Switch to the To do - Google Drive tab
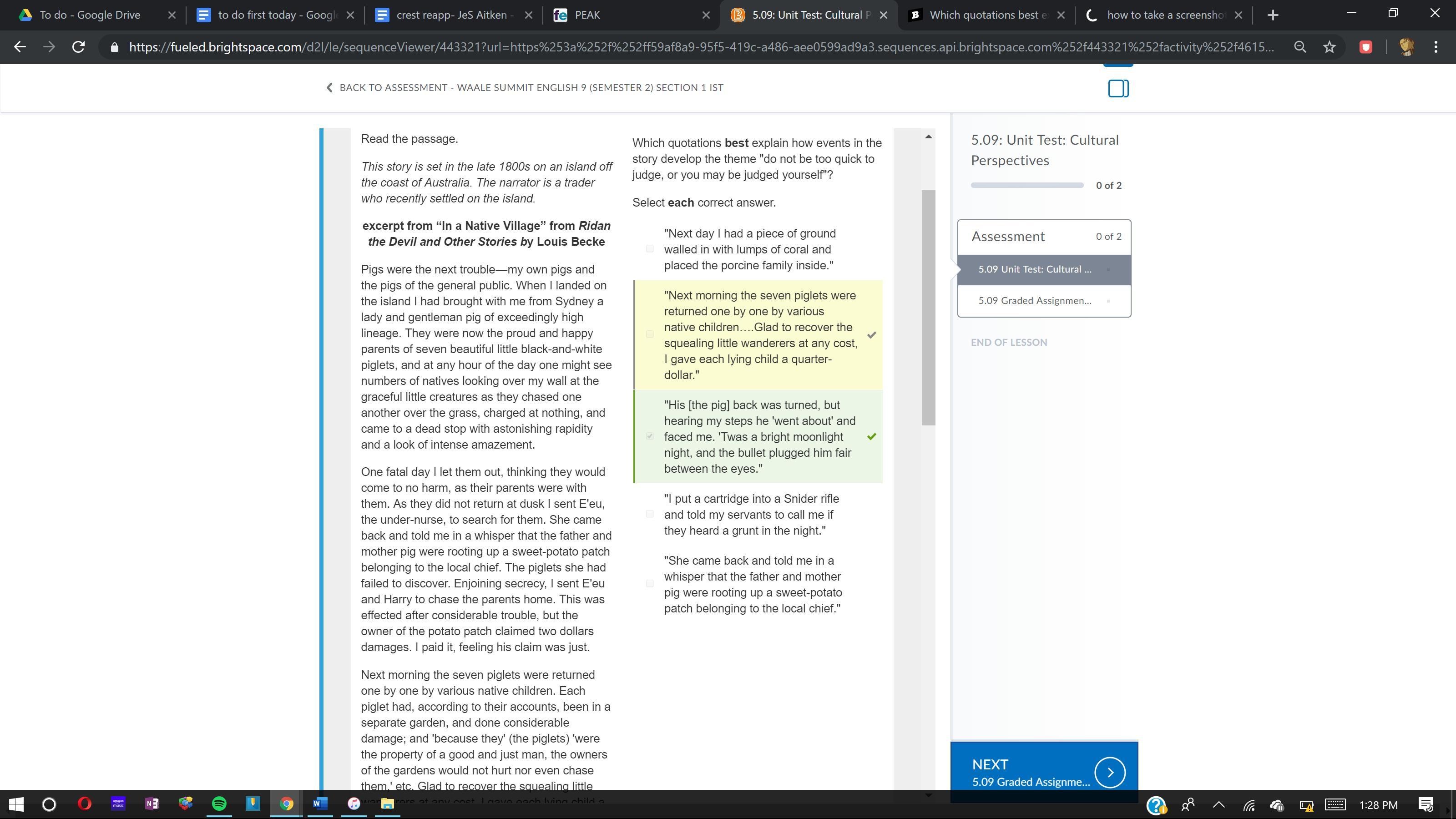The width and height of the screenshot is (1456, 819). 90,15
